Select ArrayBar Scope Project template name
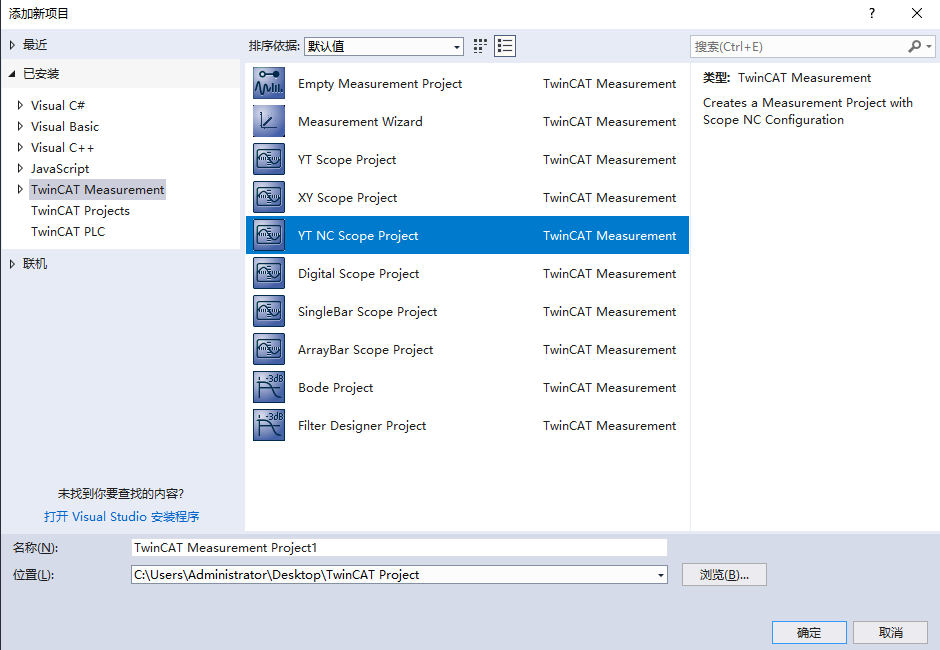The height and width of the screenshot is (650, 940). [x=366, y=350]
